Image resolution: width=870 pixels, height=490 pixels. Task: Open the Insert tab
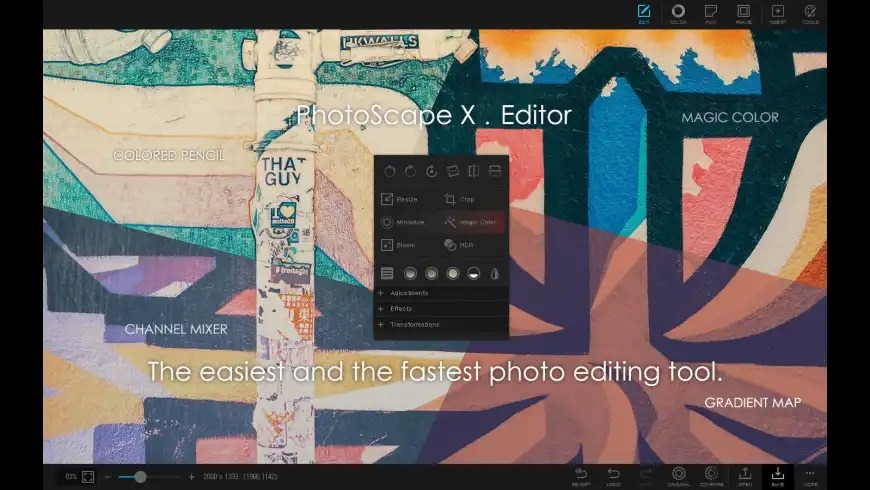click(x=778, y=14)
